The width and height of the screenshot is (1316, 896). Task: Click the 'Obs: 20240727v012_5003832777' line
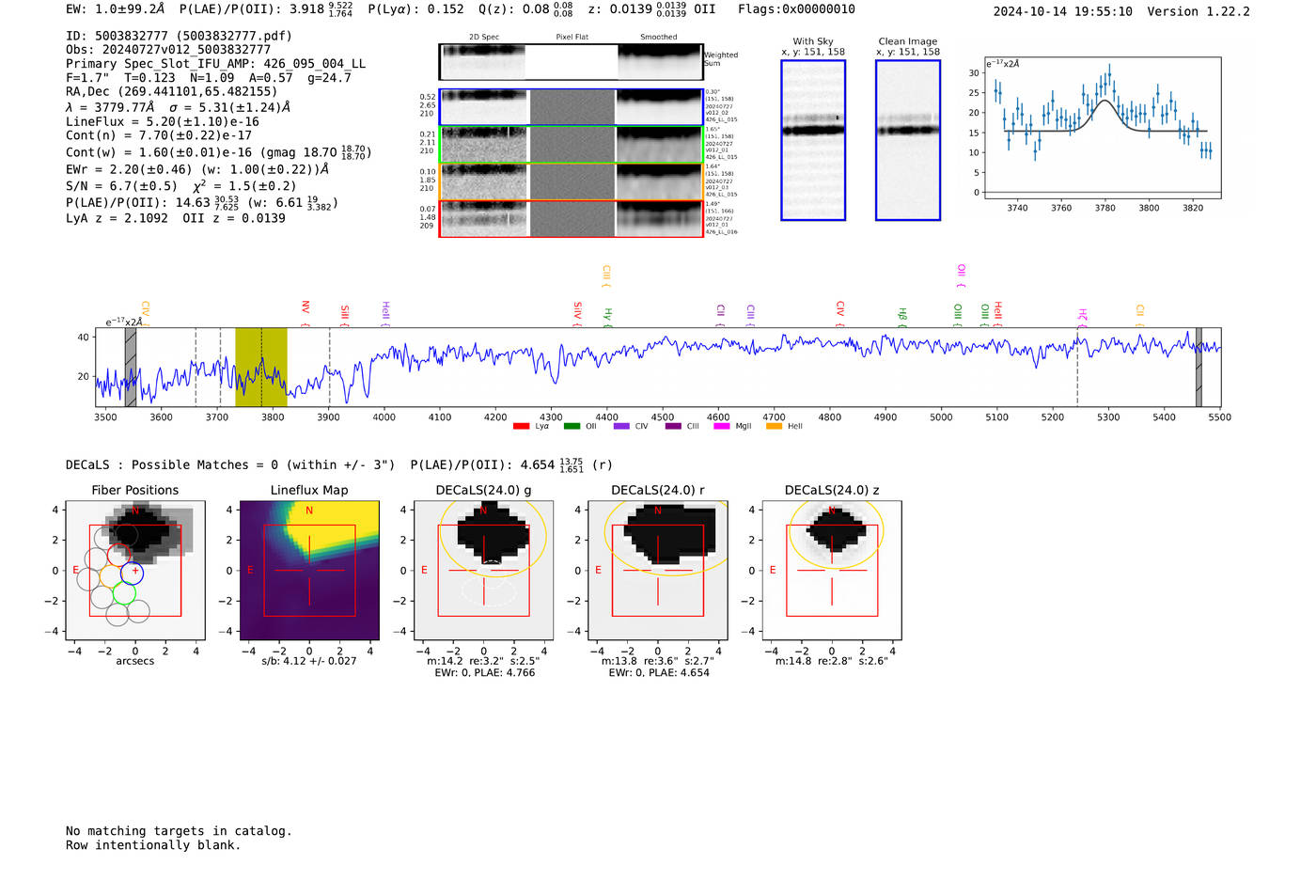[x=168, y=49]
